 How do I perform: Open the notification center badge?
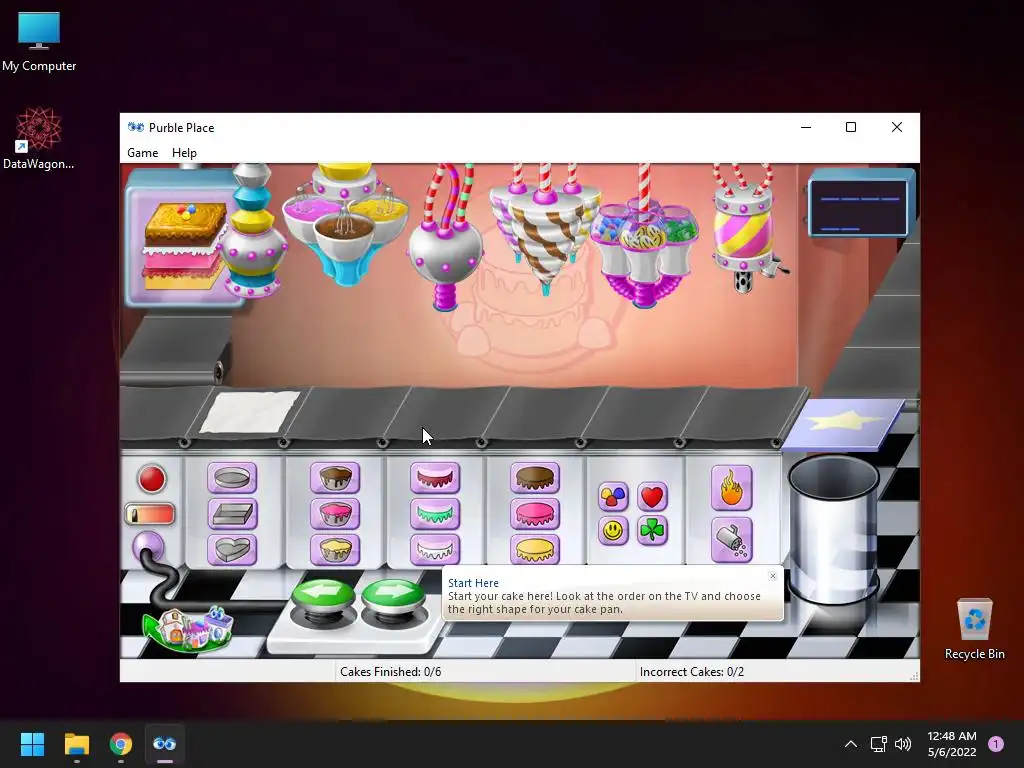click(996, 744)
